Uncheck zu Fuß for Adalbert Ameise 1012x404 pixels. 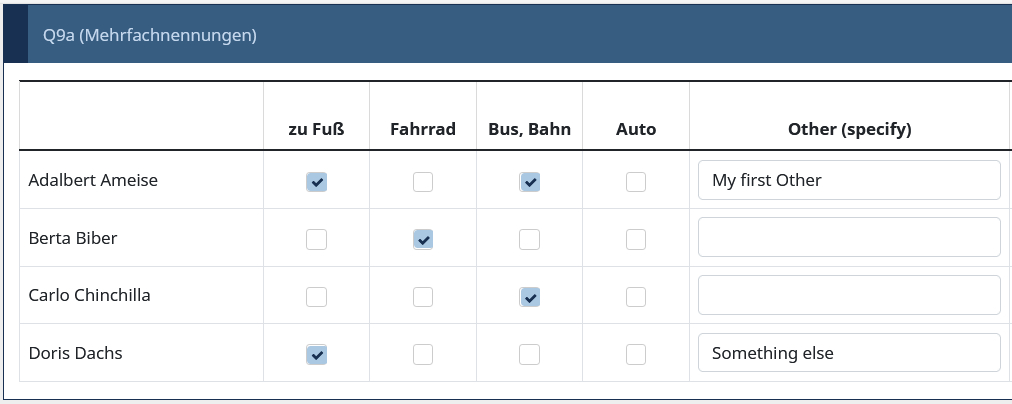(316, 182)
